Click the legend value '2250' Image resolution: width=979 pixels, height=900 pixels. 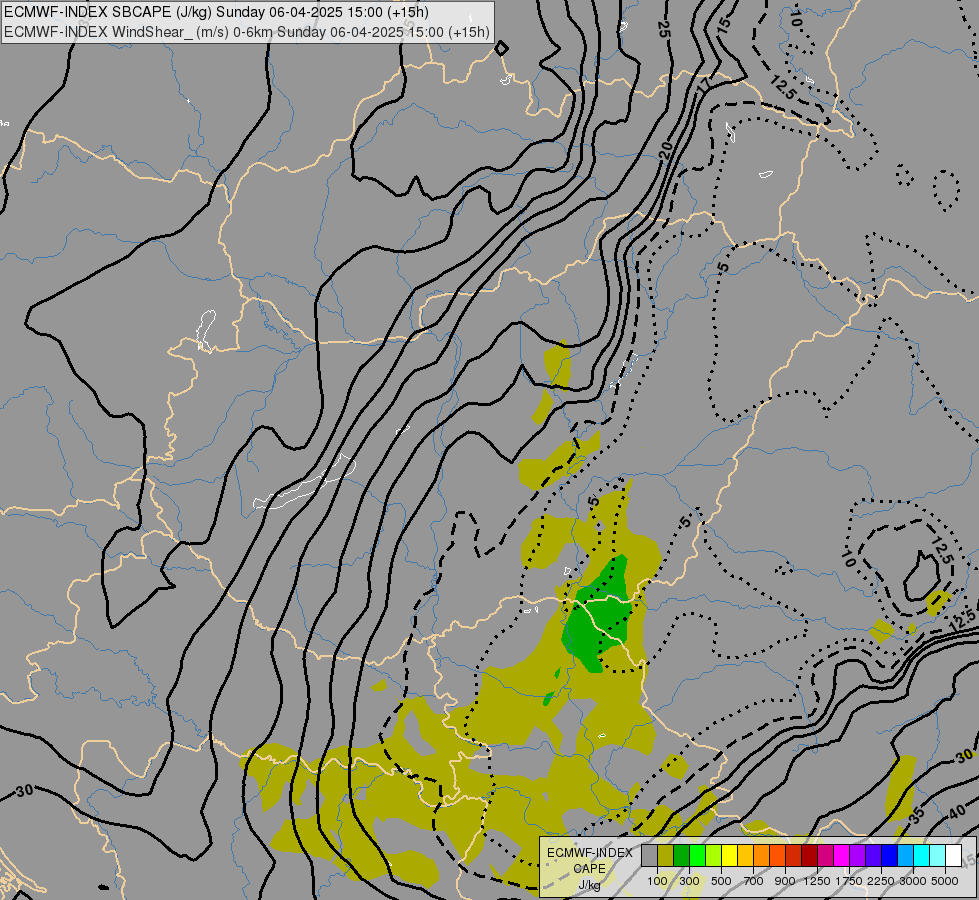click(881, 881)
